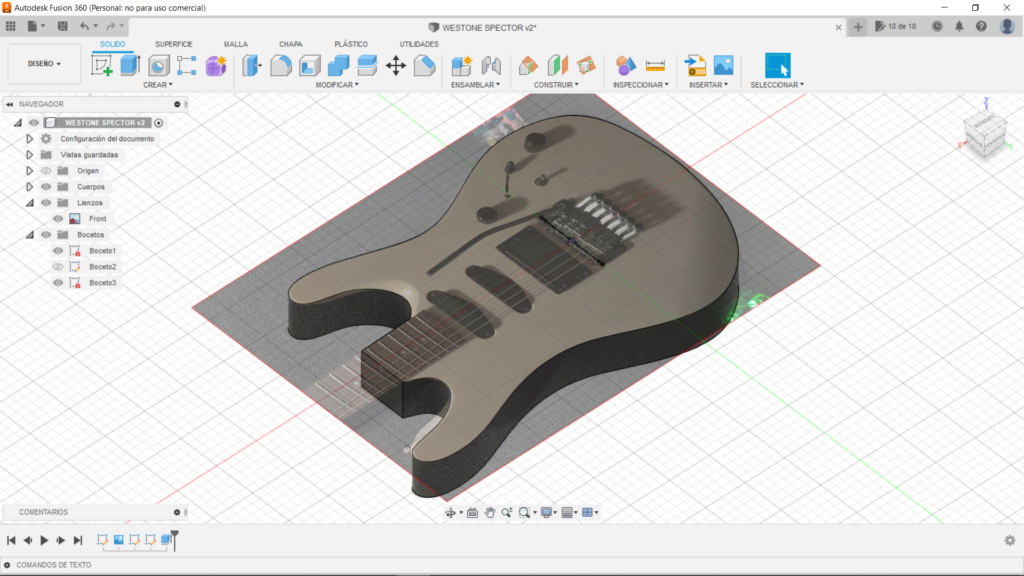Open the Insert SVG tool

[695, 65]
